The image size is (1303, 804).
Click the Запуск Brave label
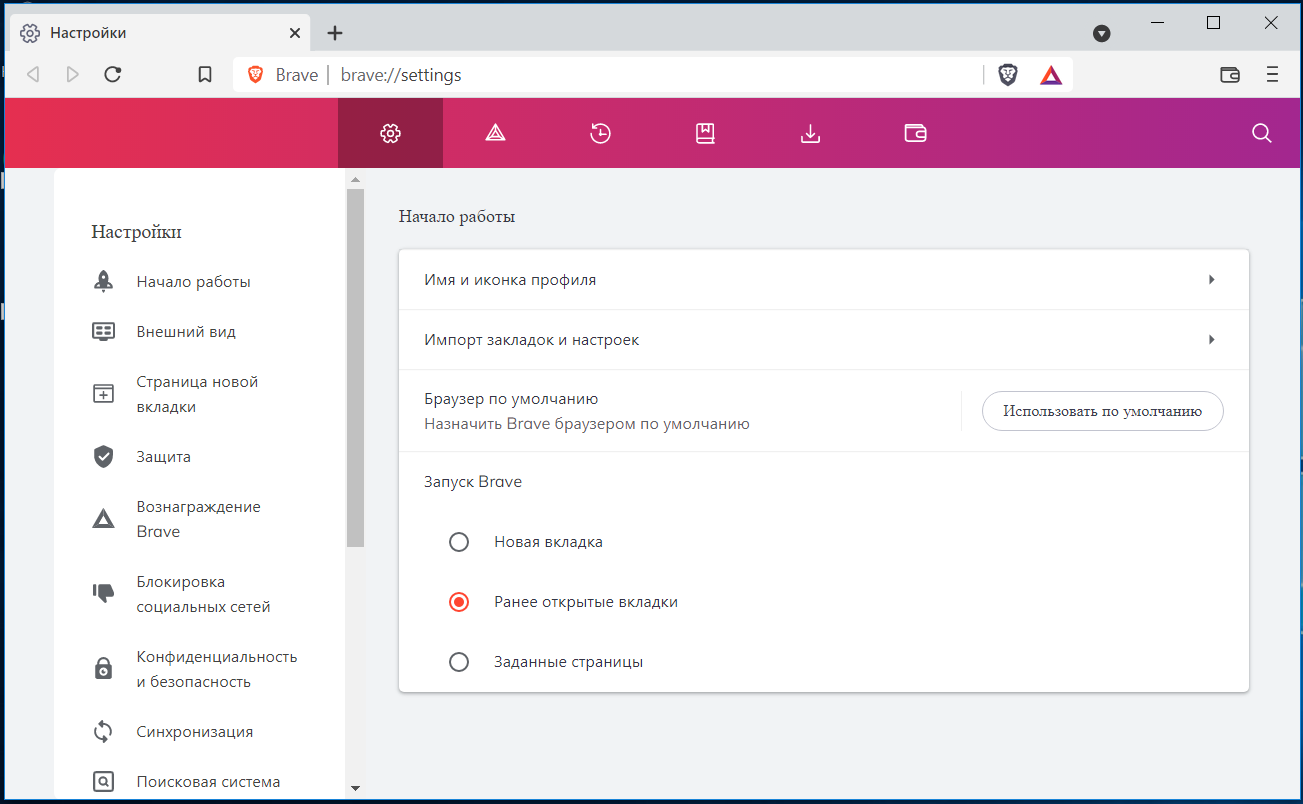(x=473, y=482)
